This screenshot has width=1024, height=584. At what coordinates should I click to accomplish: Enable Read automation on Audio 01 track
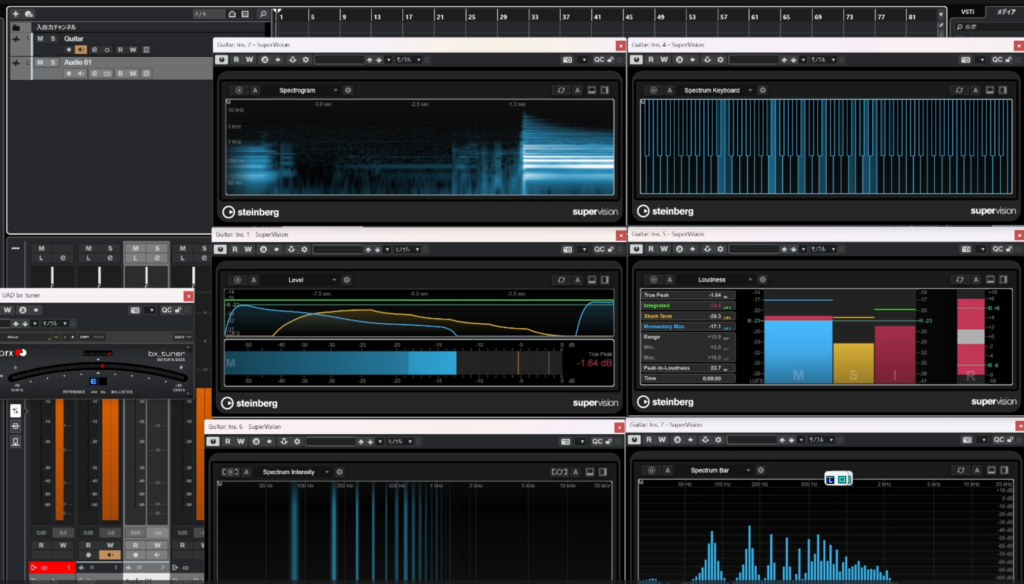pos(120,74)
